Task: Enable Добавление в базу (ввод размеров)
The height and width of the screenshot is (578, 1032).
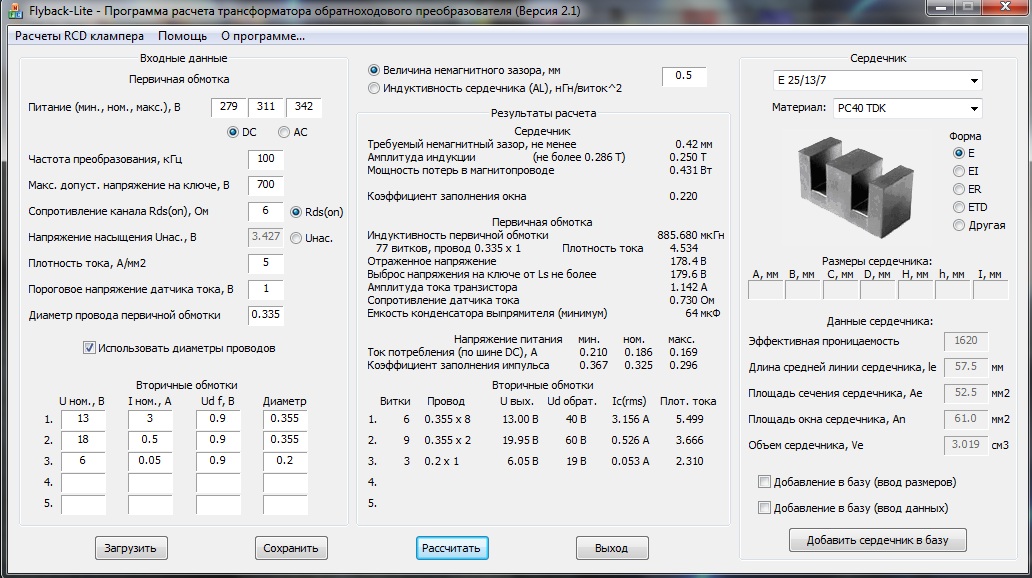Action: 765,482
